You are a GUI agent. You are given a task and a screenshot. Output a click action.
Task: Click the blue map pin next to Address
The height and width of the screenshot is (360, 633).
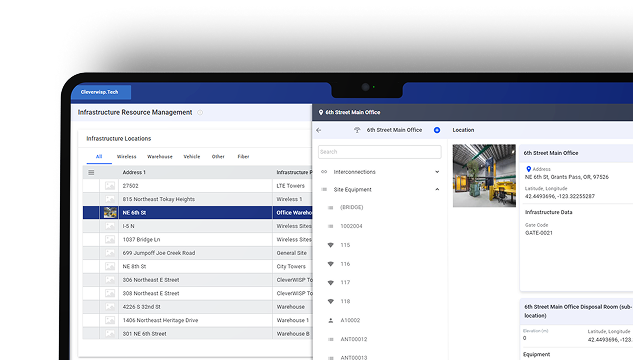coord(528,169)
